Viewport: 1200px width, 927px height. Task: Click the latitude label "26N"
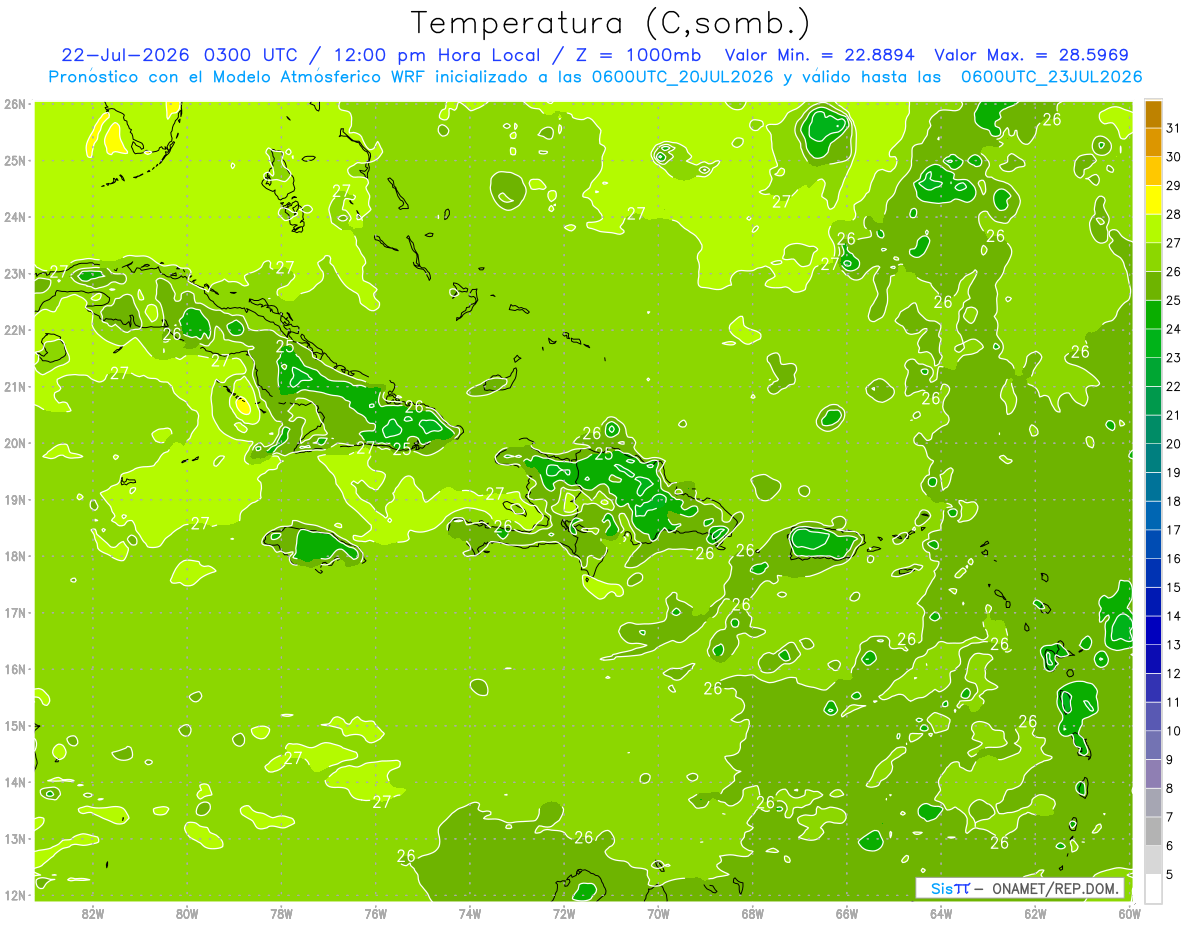(15, 104)
